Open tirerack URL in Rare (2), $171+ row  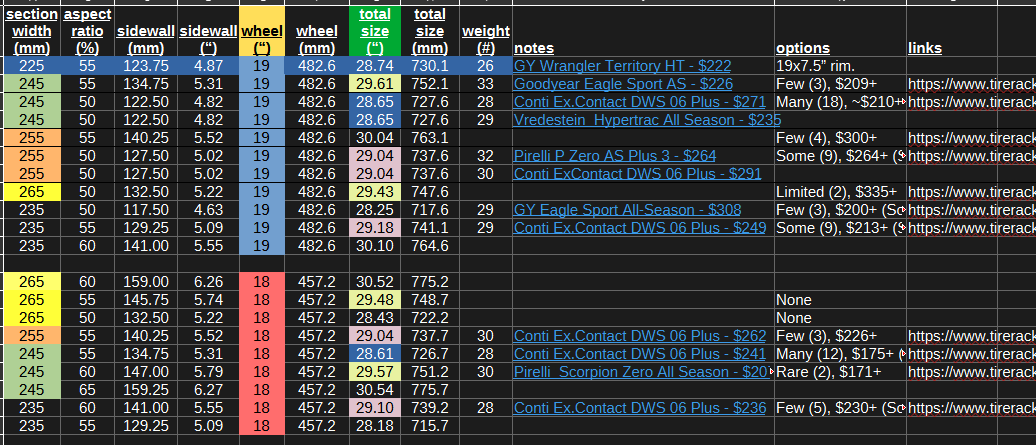[x=971, y=372]
